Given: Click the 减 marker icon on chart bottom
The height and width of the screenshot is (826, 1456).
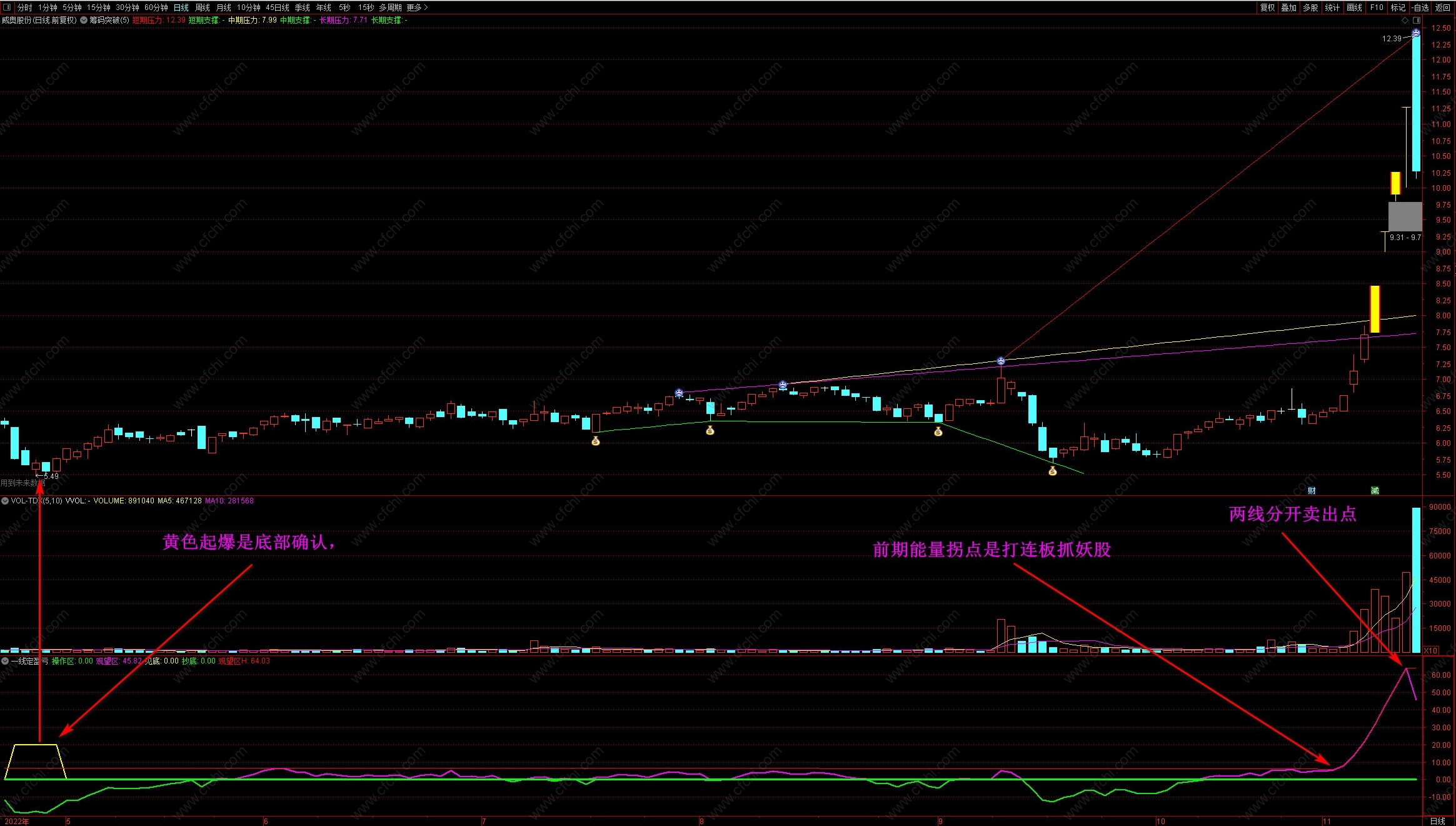Looking at the screenshot, I should click(1375, 490).
